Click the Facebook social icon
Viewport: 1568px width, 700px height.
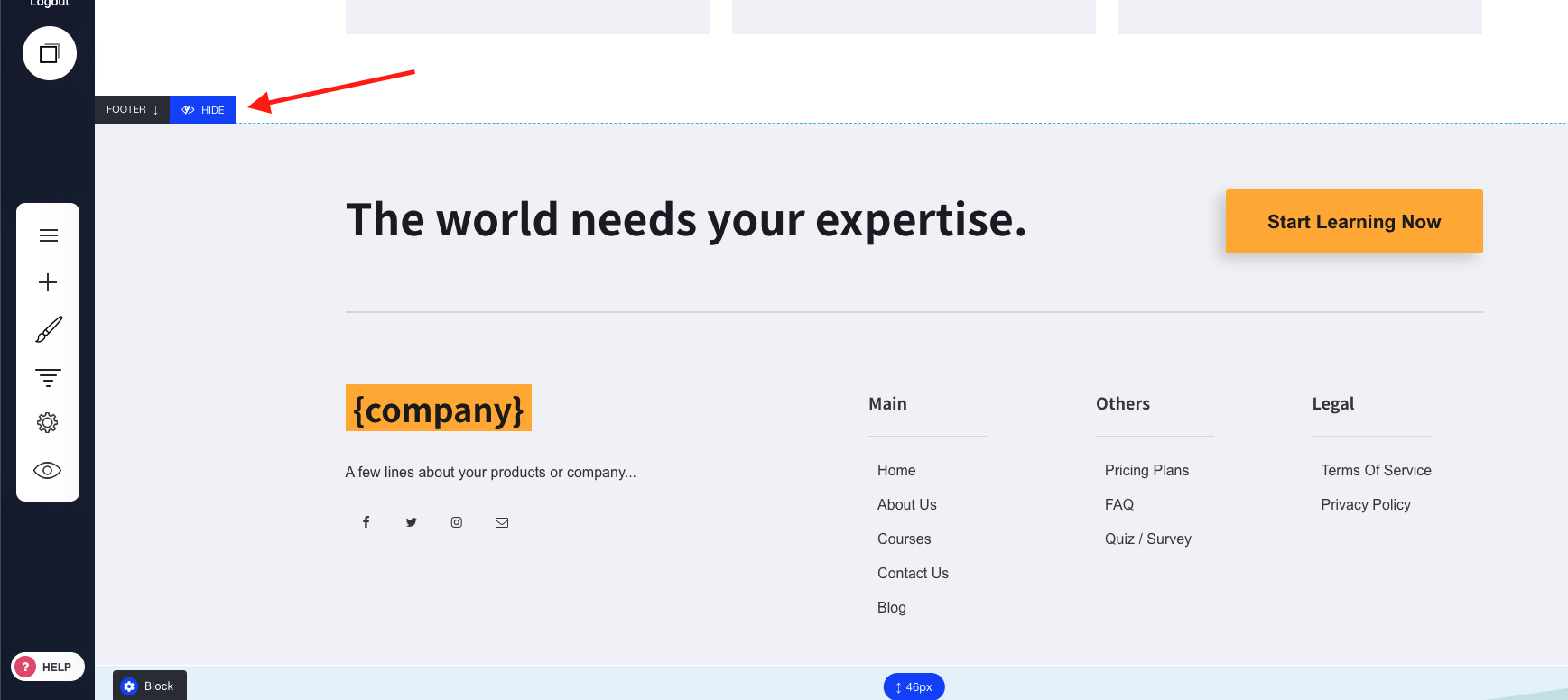[366, 522]
